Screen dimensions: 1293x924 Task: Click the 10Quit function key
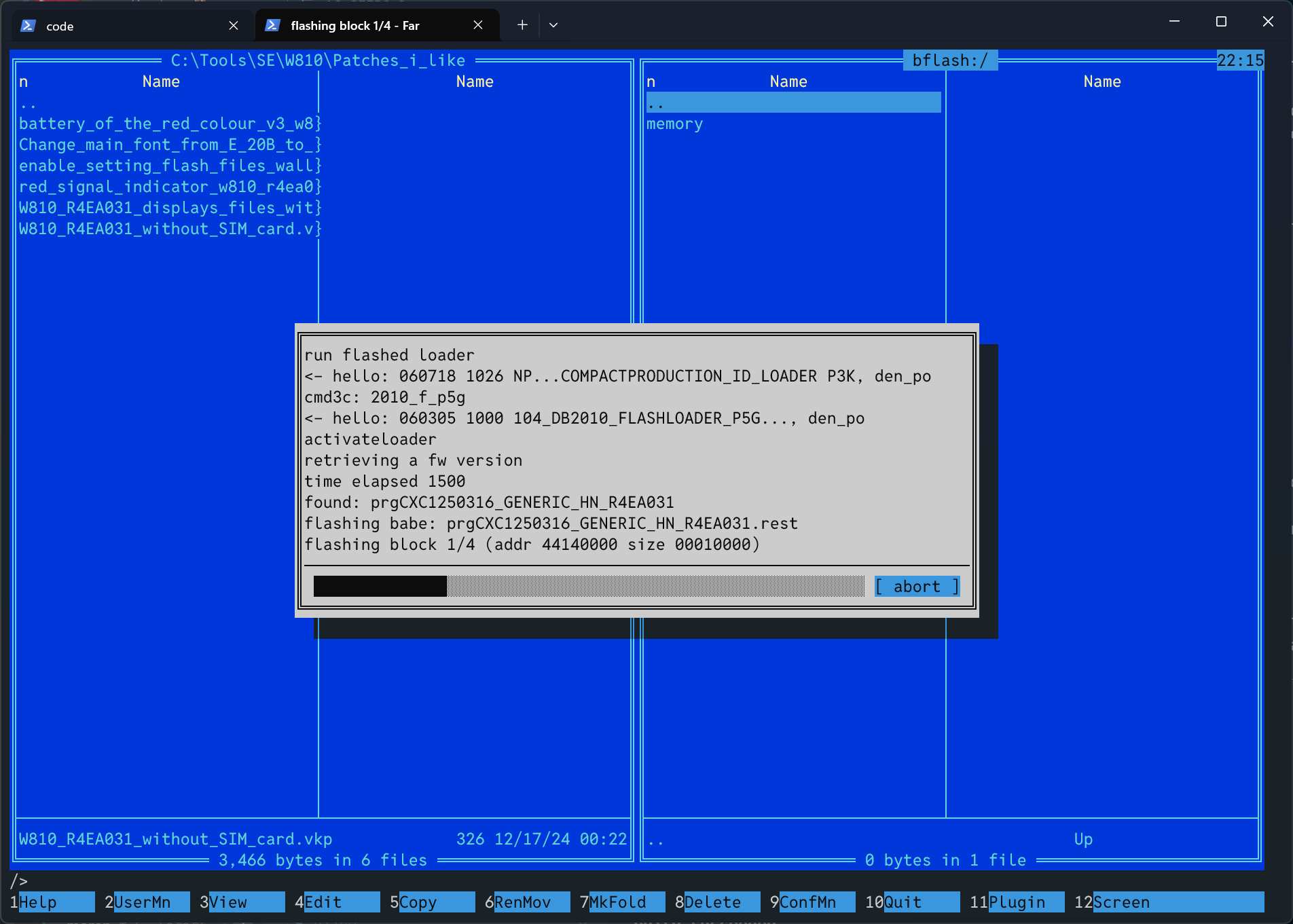(x=912, y=902)
